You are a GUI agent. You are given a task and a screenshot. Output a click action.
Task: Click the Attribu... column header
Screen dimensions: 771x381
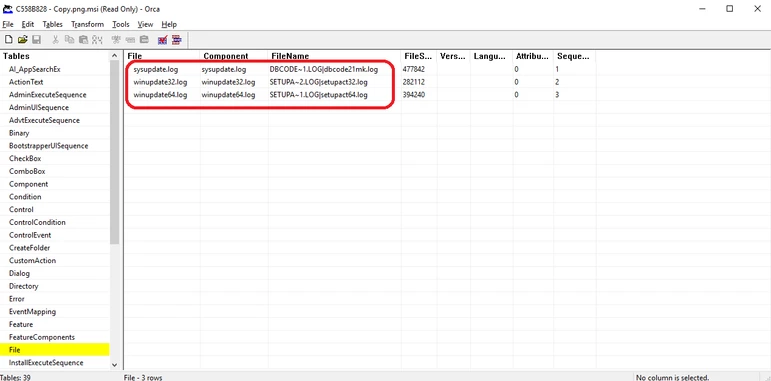click(x=534, y=56)
